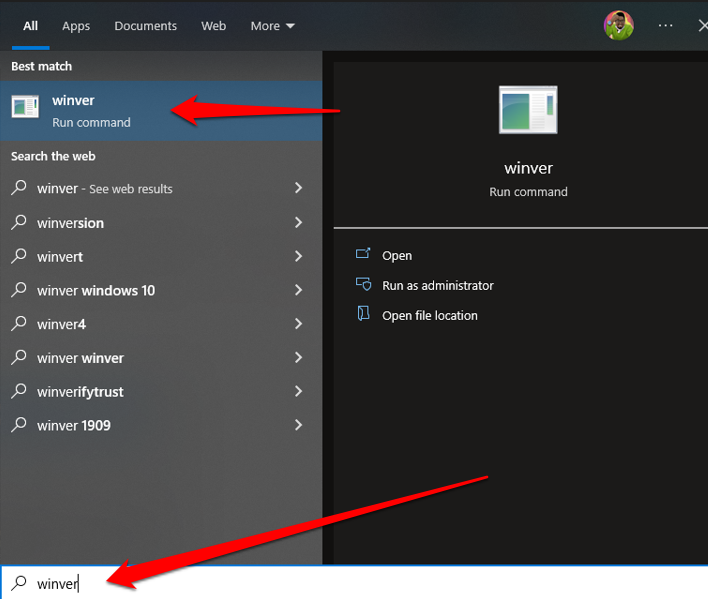Click the Open action icon
This screenshot has width=708, height=599.
[x=363, y=254]
